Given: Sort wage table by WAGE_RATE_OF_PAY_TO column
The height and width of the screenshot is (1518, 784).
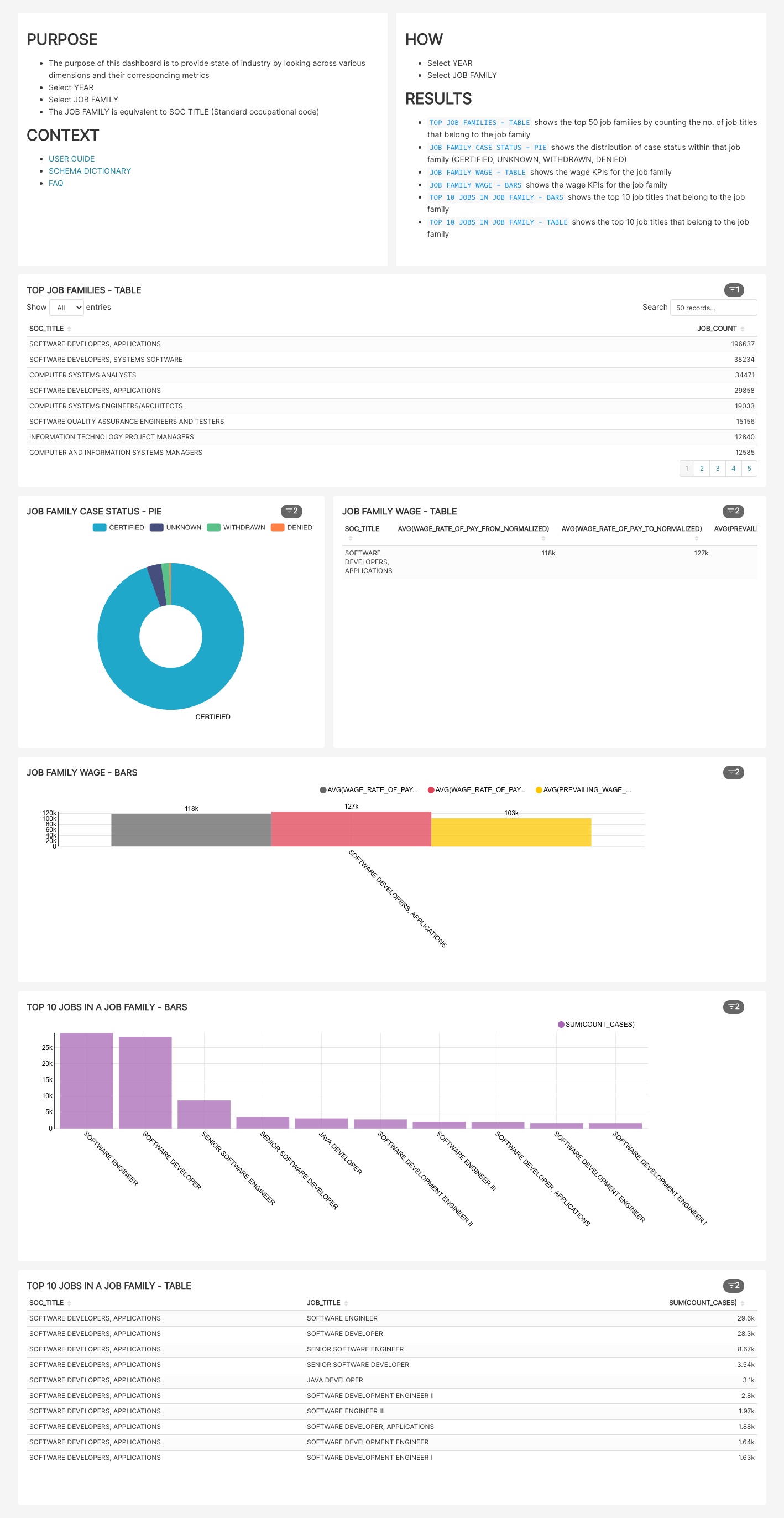Looking at the screenshot, I should [631, 532].
